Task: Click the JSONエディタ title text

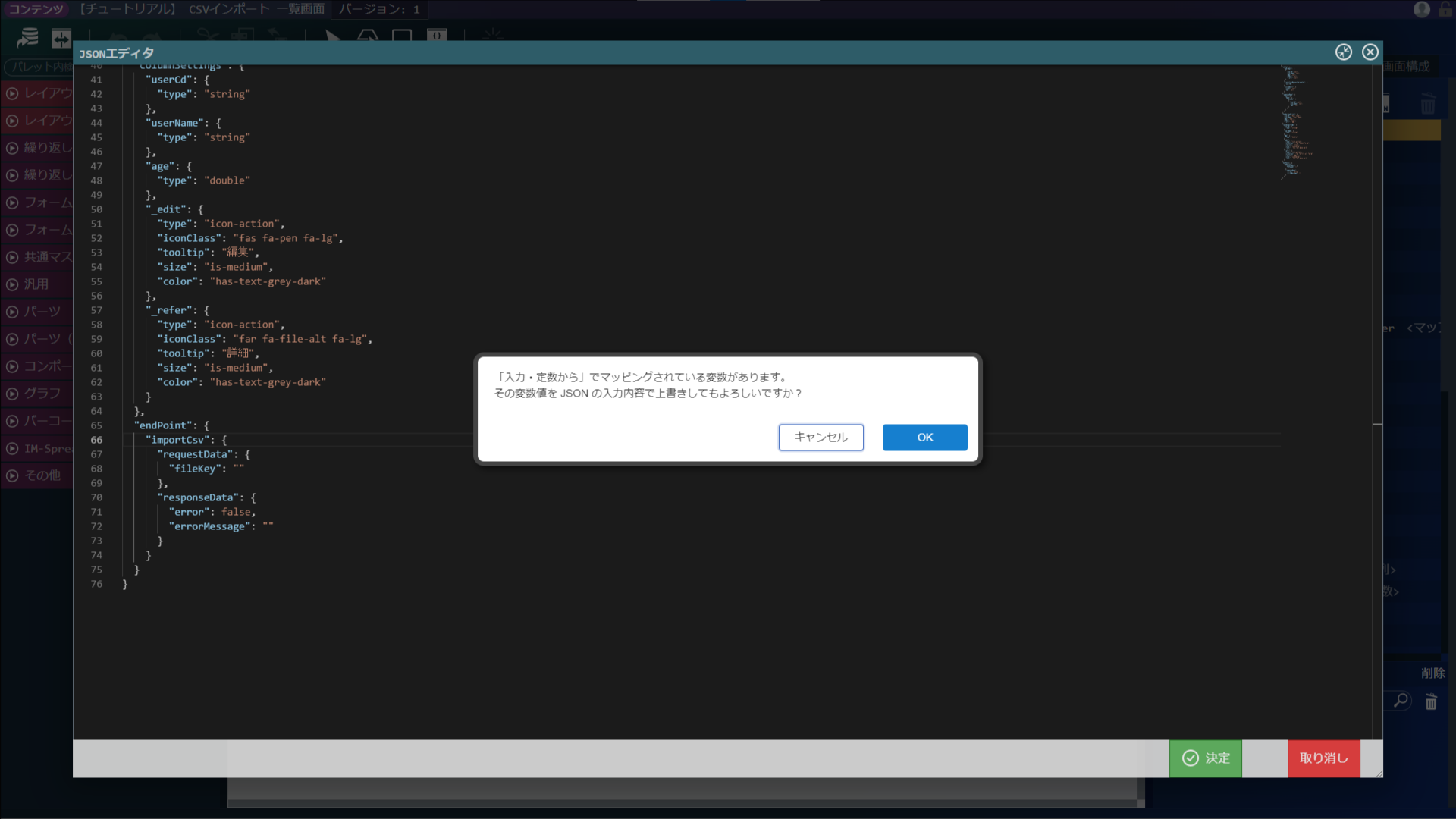Action: 116,53
